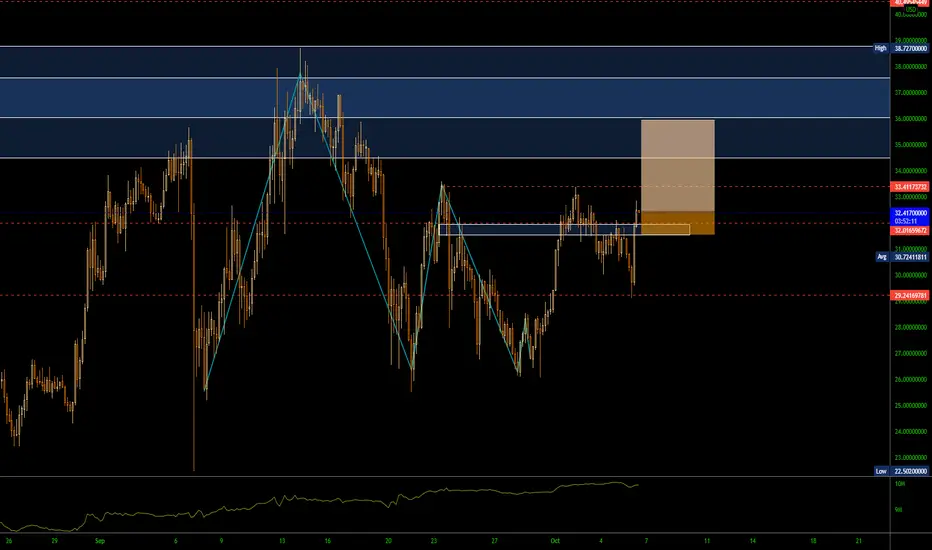Click the 'Sep' label on time axis
932x550 pixels.
(99, 541)
